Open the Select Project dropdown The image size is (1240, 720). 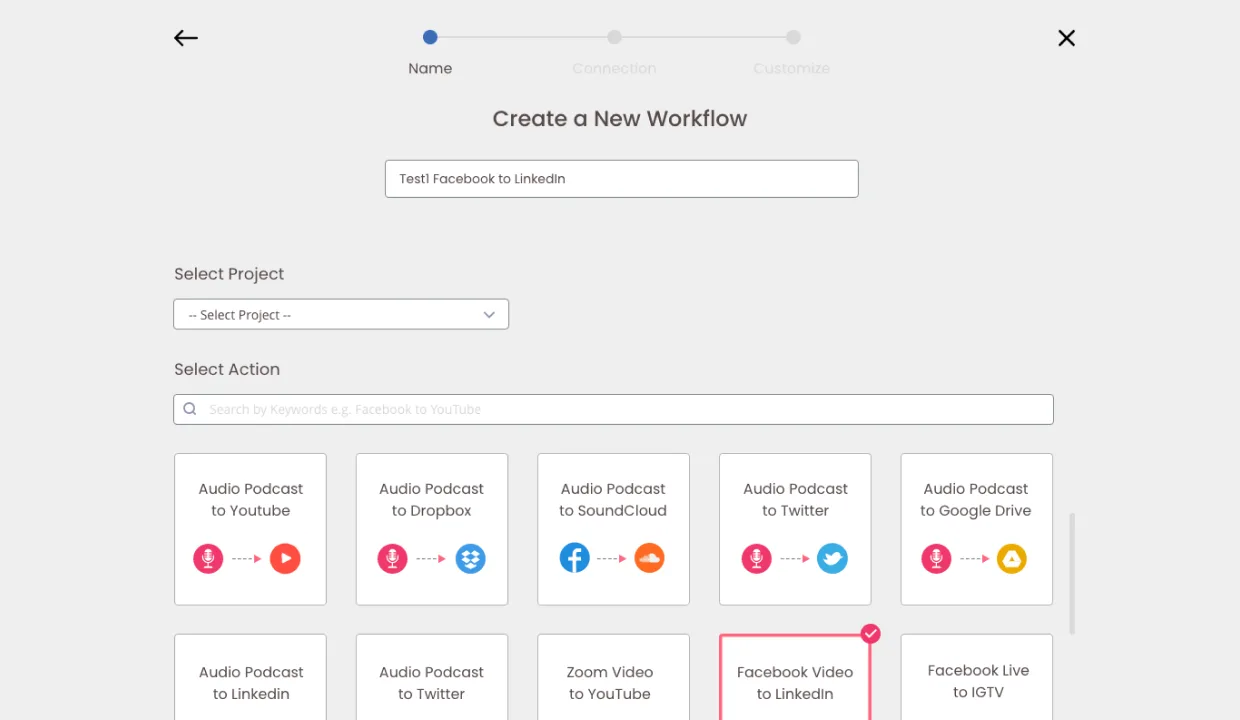[341, 314]
